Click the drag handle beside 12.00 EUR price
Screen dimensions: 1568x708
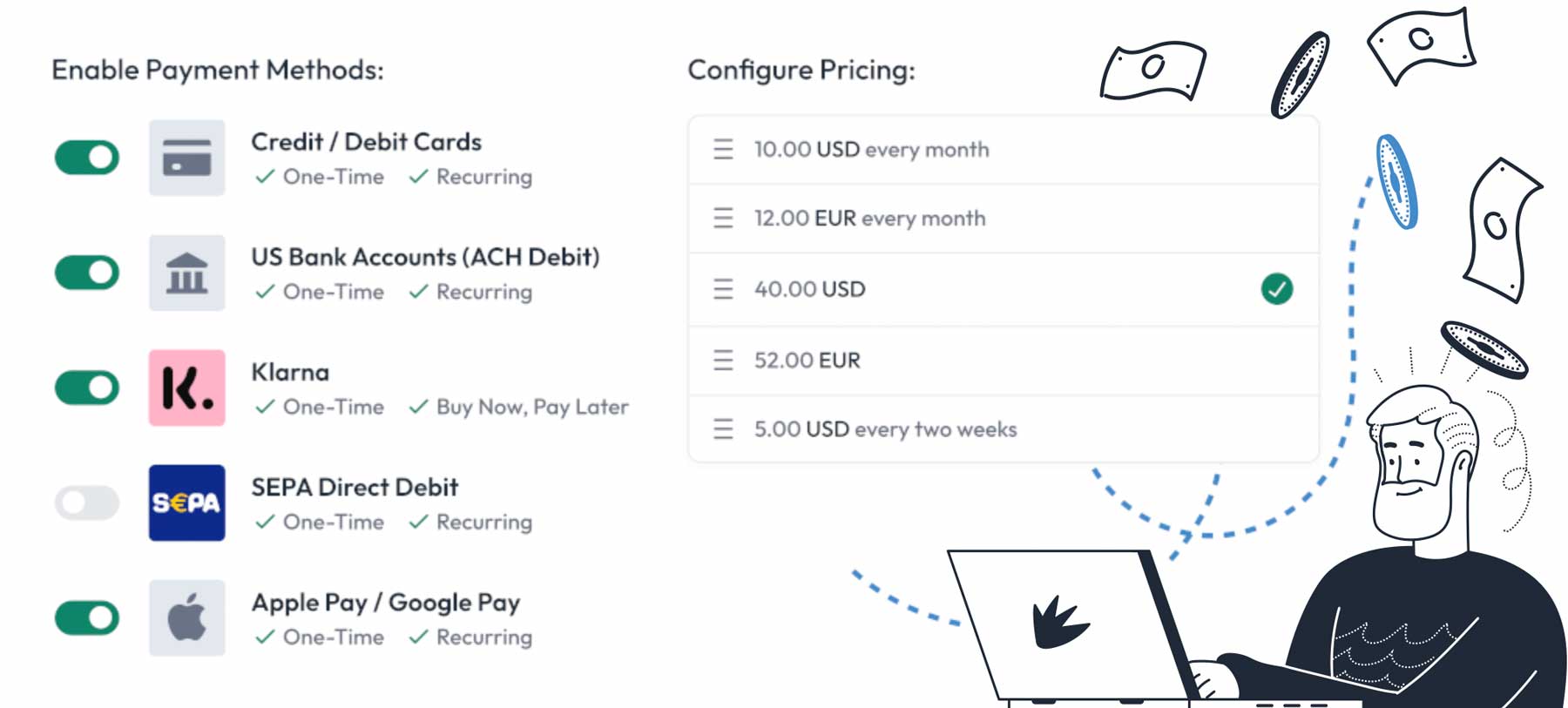coord(722,219)
